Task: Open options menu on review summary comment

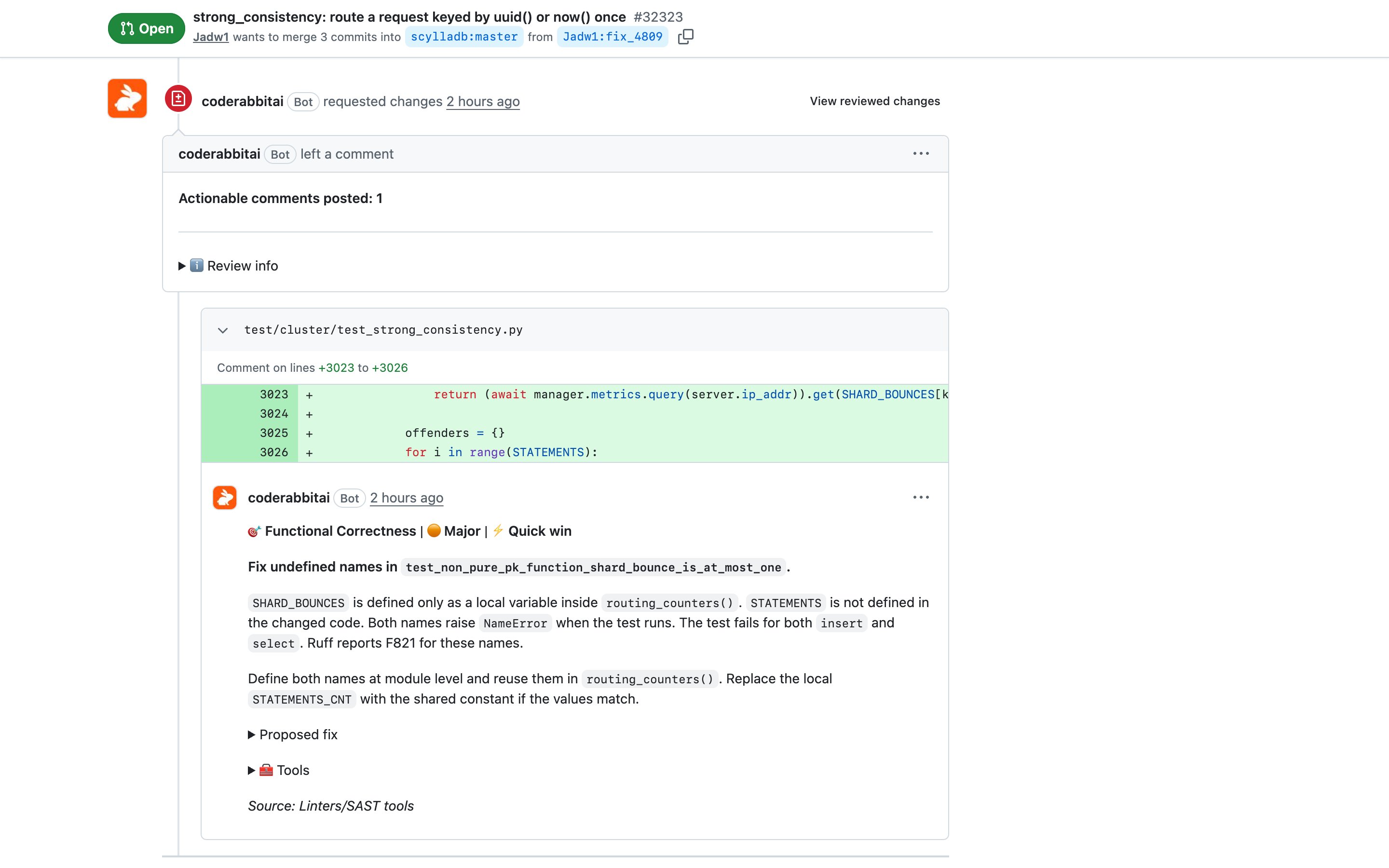Action: (x=921, y=153)
